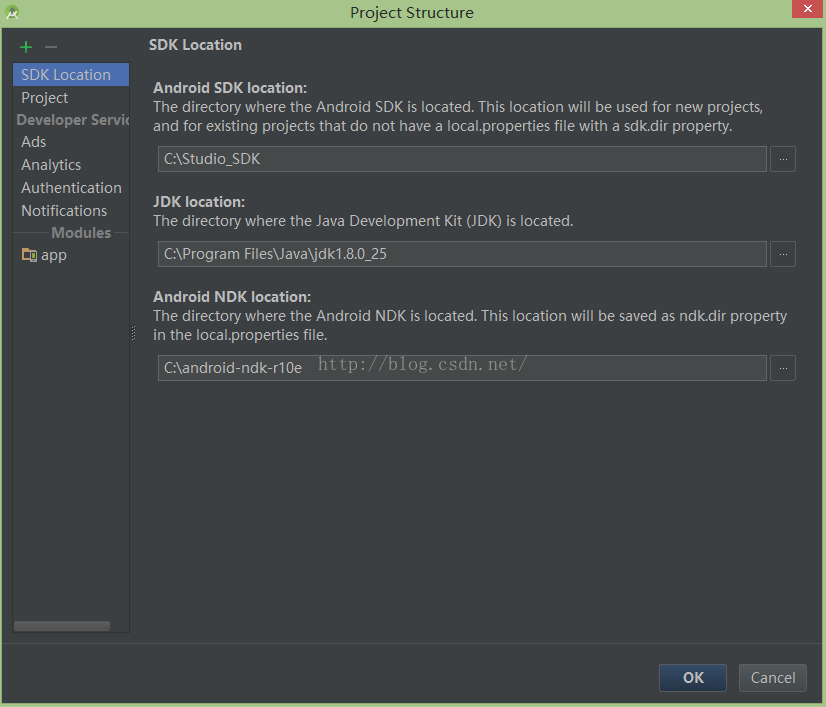Screen dimensions: 826x707
Task: Browse for JDK location
Action: (783, 254)
